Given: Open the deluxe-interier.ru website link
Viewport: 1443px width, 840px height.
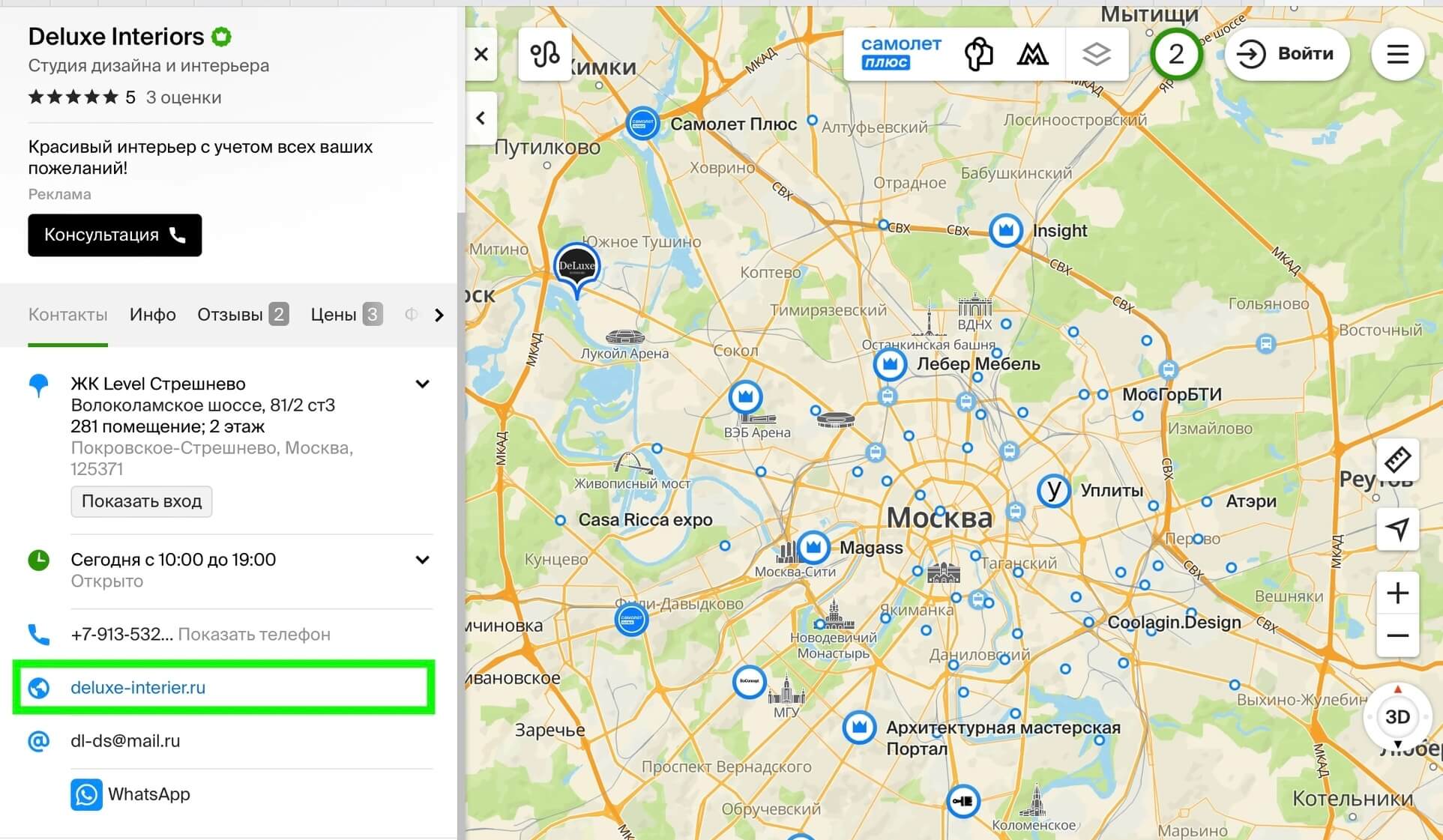Looking at the screenshot, I should (138, 687).
